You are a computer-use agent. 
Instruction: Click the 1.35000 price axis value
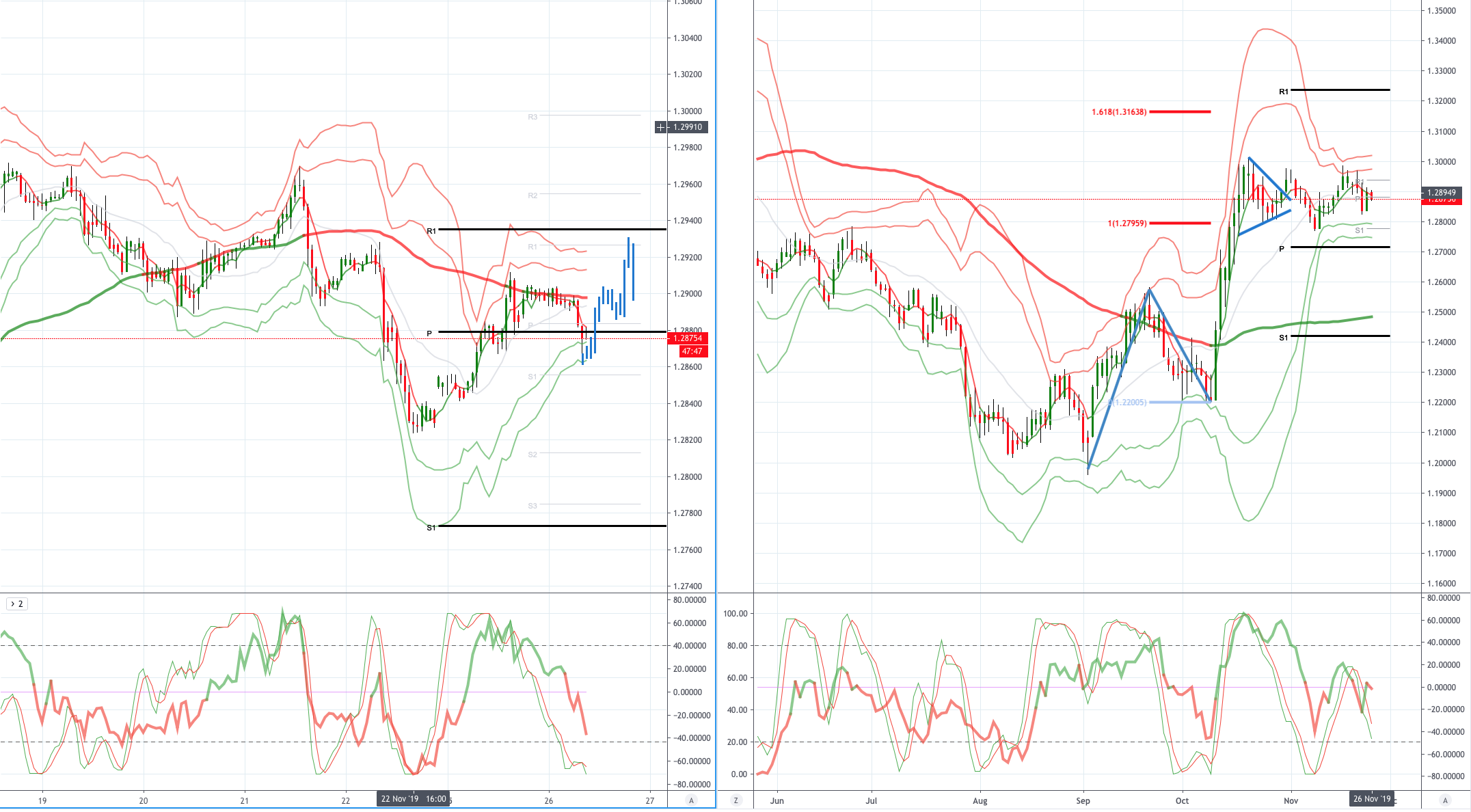tap(1442, 11)
